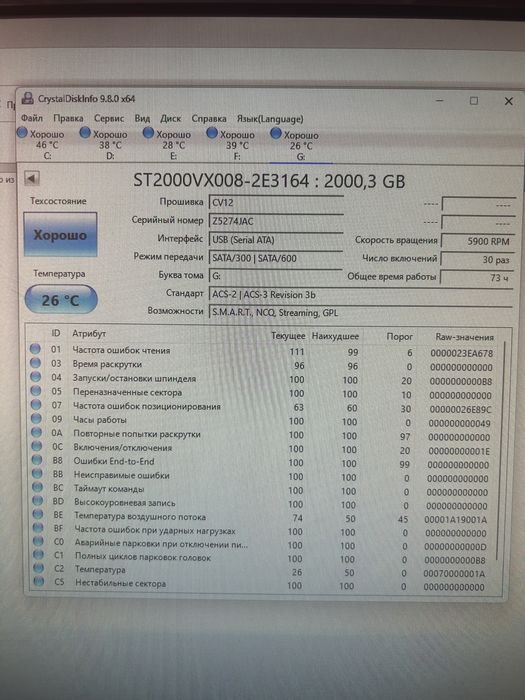Viewport: 525px width, 700px height.
Task: Click the Интерфейс field USB (Serial ATA)
Action: (275, 239)
